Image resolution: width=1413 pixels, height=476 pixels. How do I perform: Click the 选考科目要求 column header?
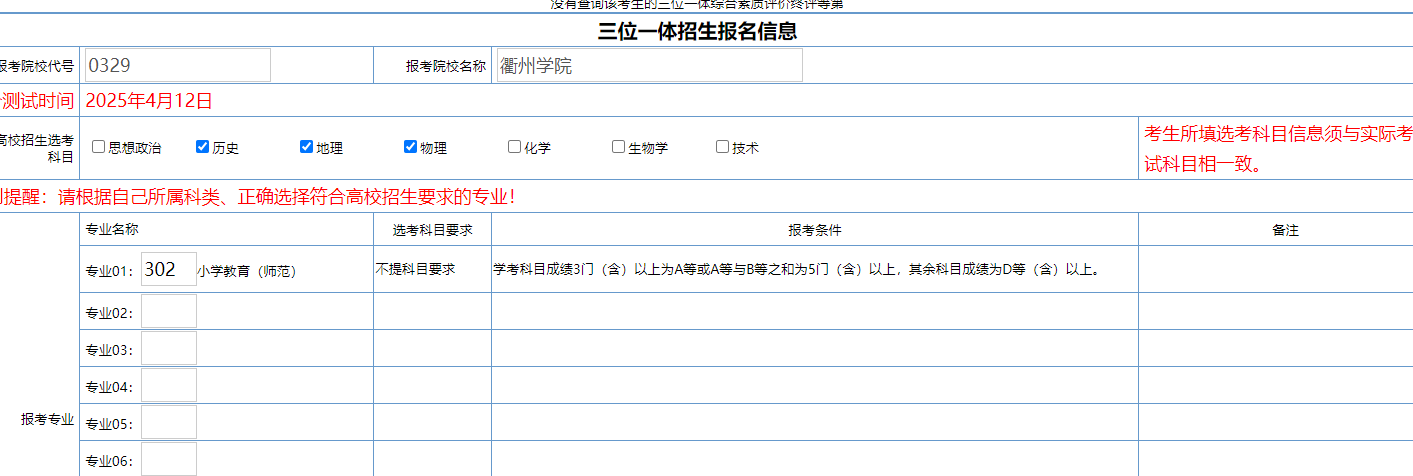[x=432, y=230]
